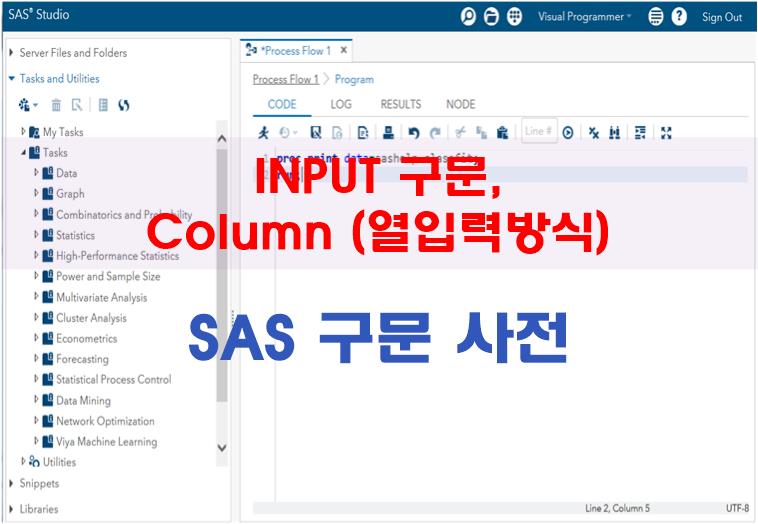Select the Statistical Process Control folder
This screenshot has width=758, height=524.
pos(114,379)
